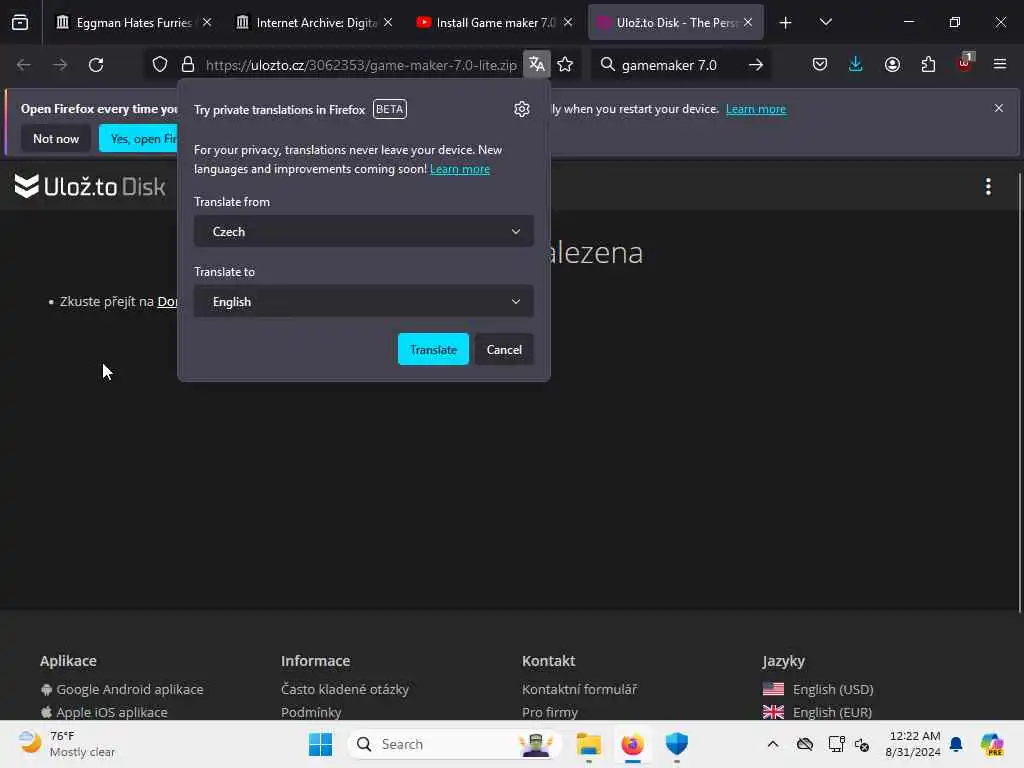Image resolution: width=1024 pixels, height=768 pixels.
Task: Show hidden system tray icons
Action: tap(773, 744)
